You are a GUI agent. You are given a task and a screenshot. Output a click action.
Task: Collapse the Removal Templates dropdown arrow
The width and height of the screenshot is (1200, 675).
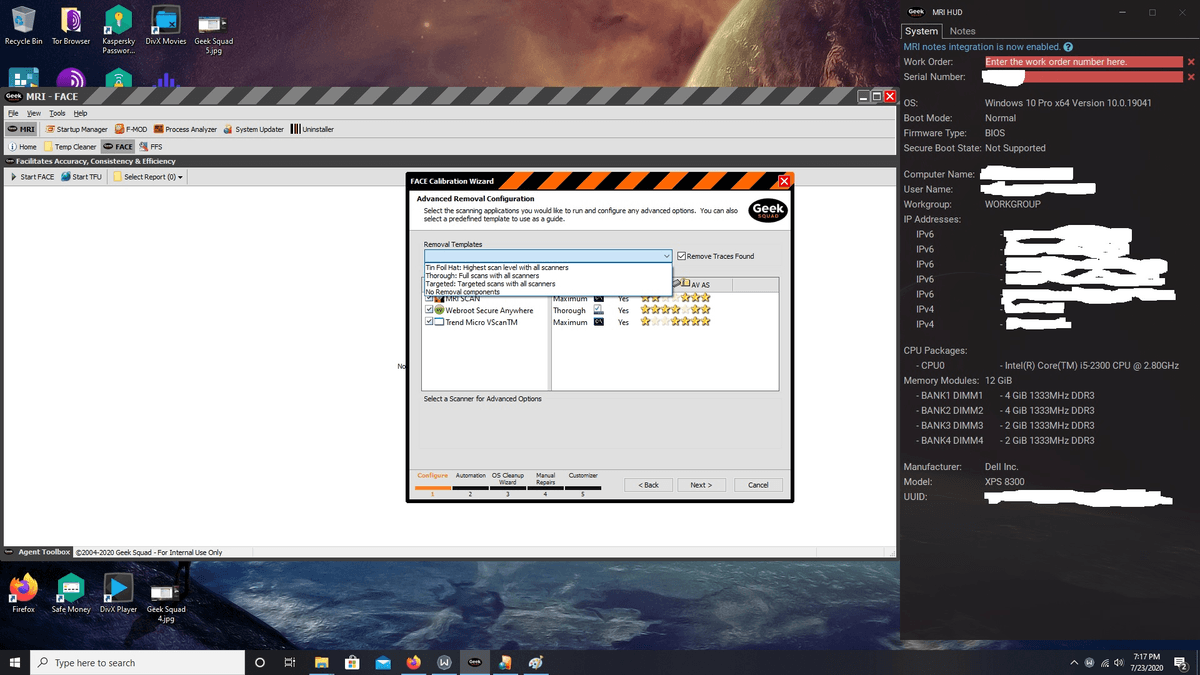[665, 256]
